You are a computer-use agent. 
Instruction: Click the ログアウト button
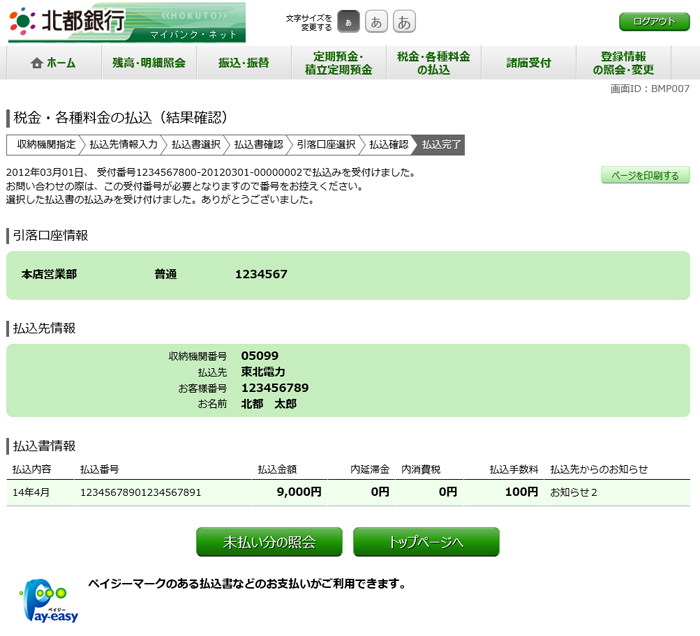[x=654, y=21]
